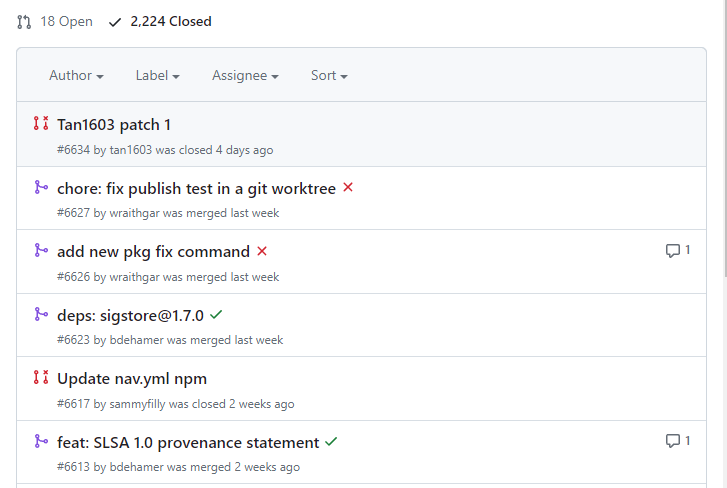Visit the author link wraithgar on #6627
Screen dimensions: 727x488
134,213
